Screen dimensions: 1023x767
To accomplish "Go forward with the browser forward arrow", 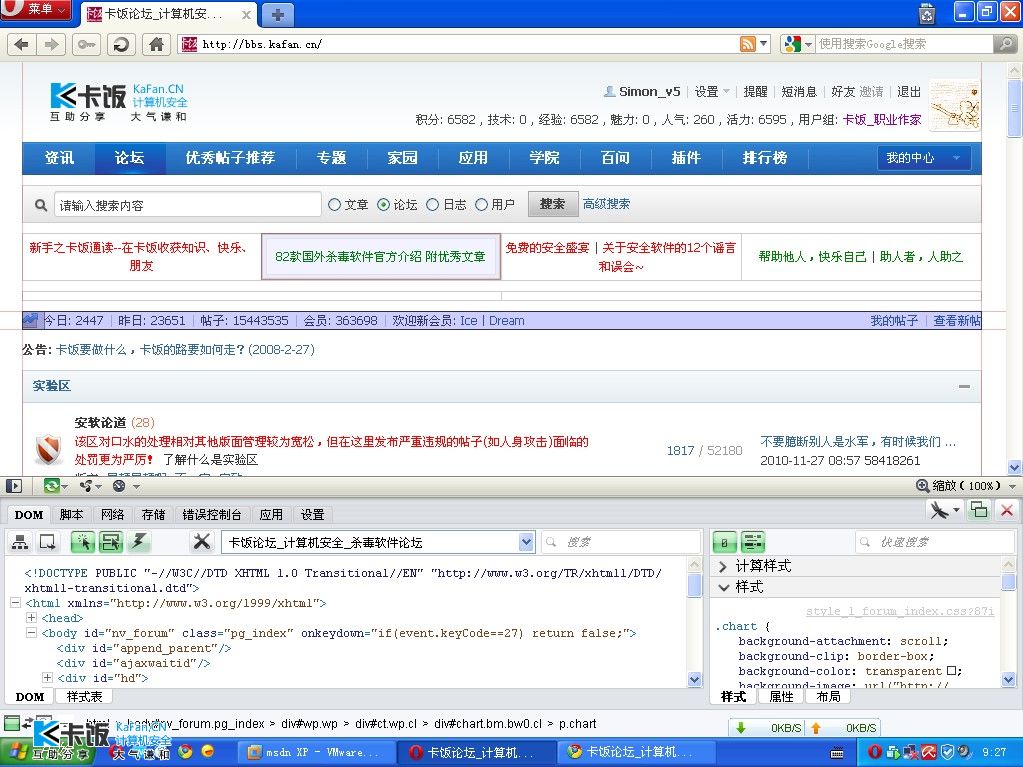I will click(51, 44).
